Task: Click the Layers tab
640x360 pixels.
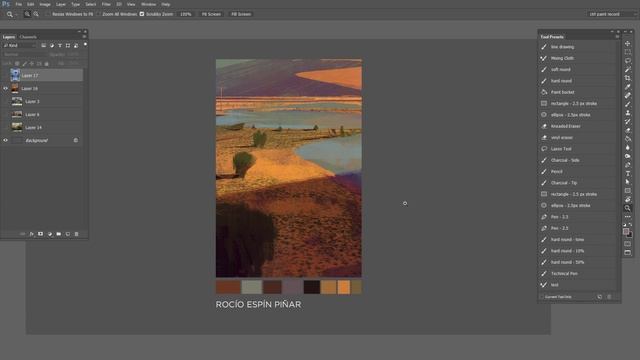Action: coord(9,37)
